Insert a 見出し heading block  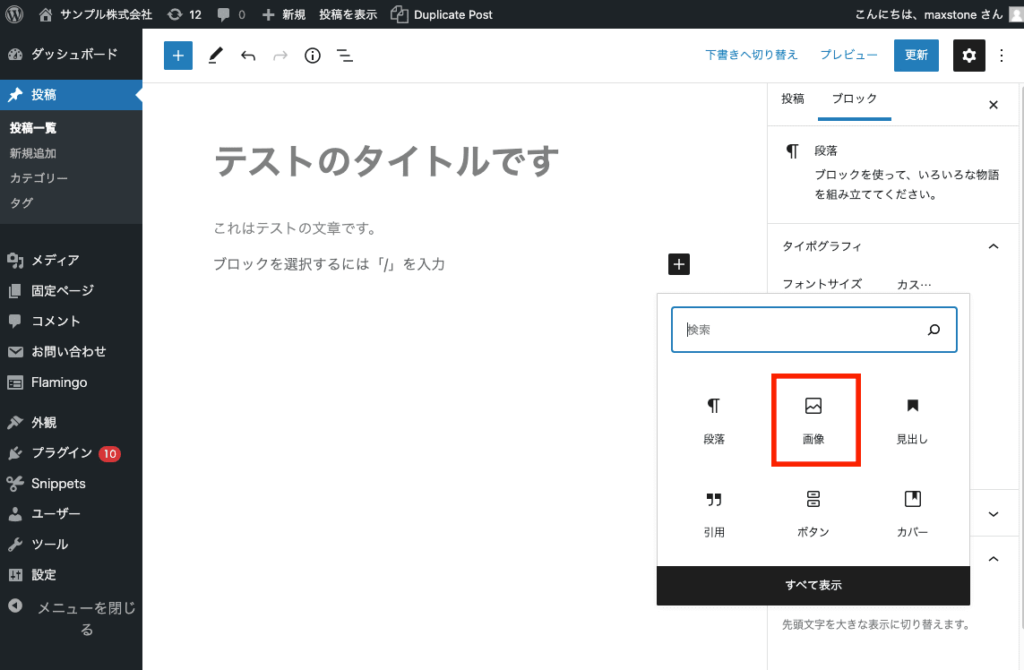[x=912, y=418]
